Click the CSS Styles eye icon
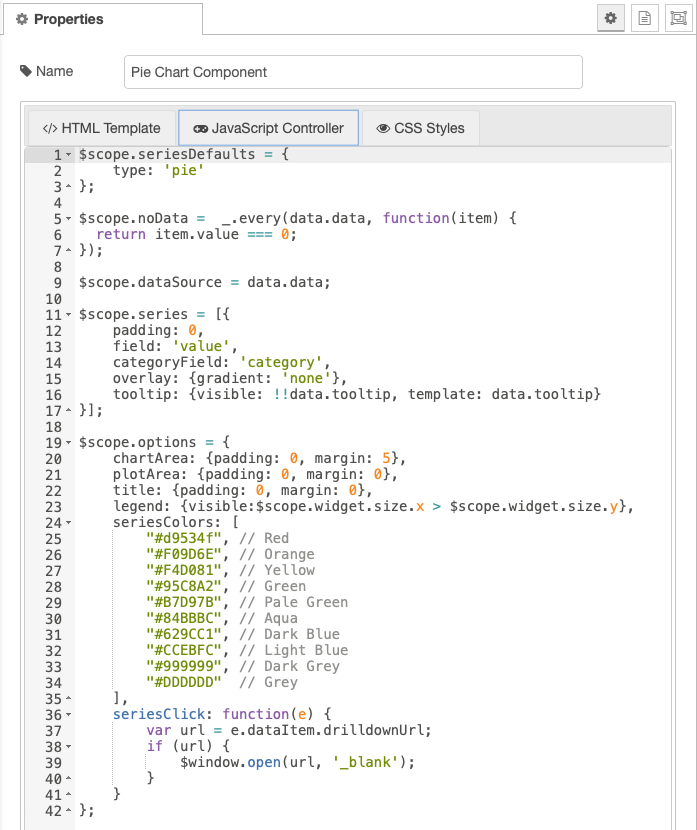697x830 pixels. (x=383, y=129)
